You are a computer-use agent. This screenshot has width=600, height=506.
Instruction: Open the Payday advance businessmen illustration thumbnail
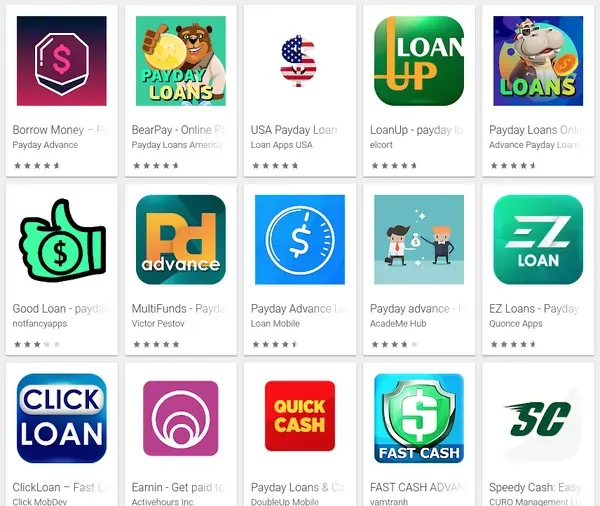419,240
